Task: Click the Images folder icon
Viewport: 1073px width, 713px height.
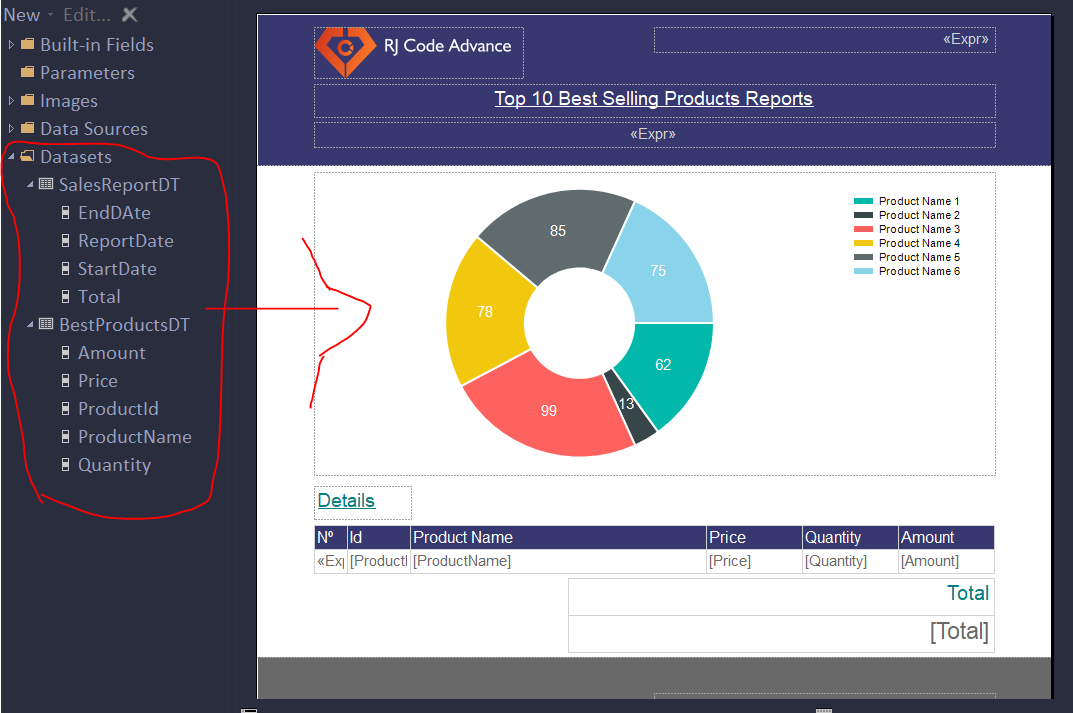Action: (28, 100)
